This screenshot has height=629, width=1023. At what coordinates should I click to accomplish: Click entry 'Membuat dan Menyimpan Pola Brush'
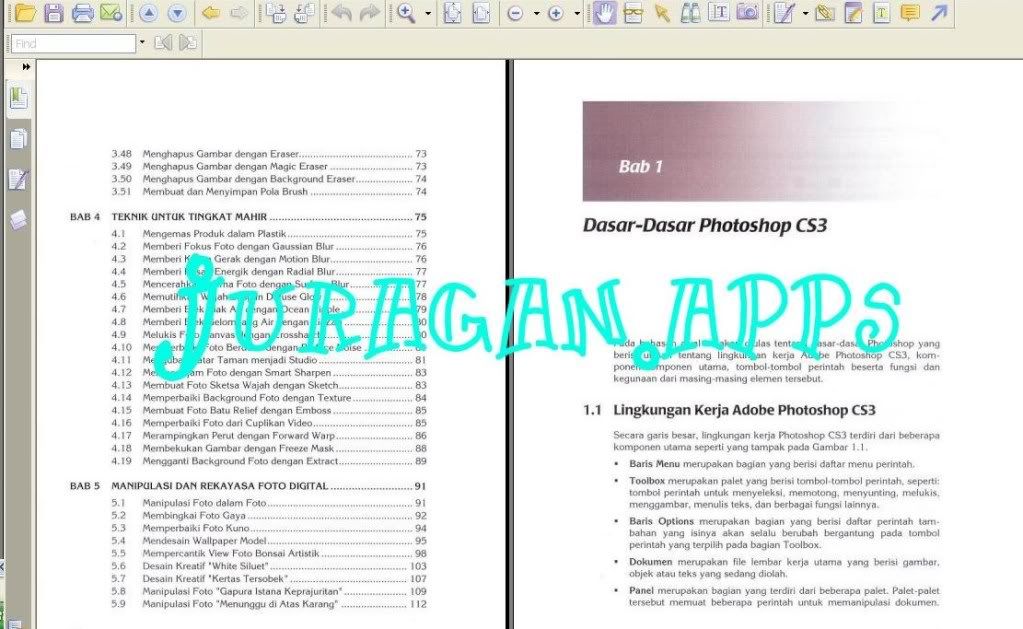point(225,192)
